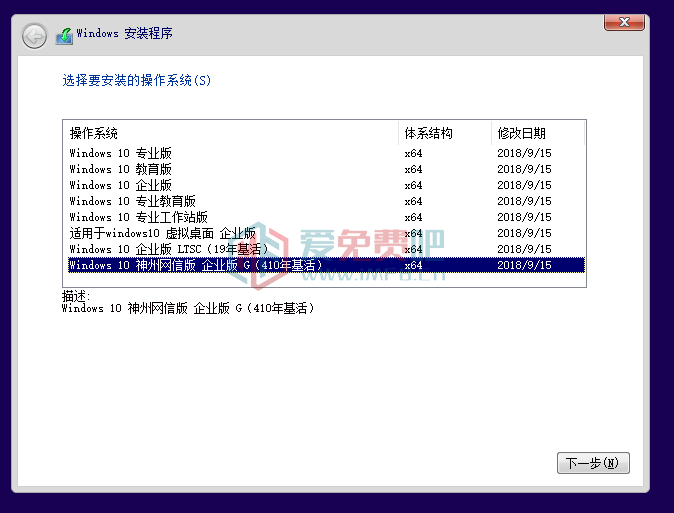The height and width of the screenshot is (513, 674).
Task: Click 2018/9/15 date in LTSC row
Action: coord(524,249)
